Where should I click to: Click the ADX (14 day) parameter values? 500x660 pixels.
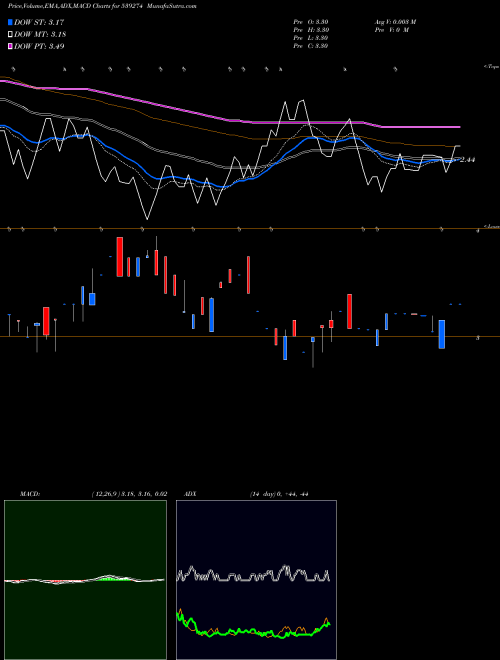pyautogui.click(x=279, y=494)
